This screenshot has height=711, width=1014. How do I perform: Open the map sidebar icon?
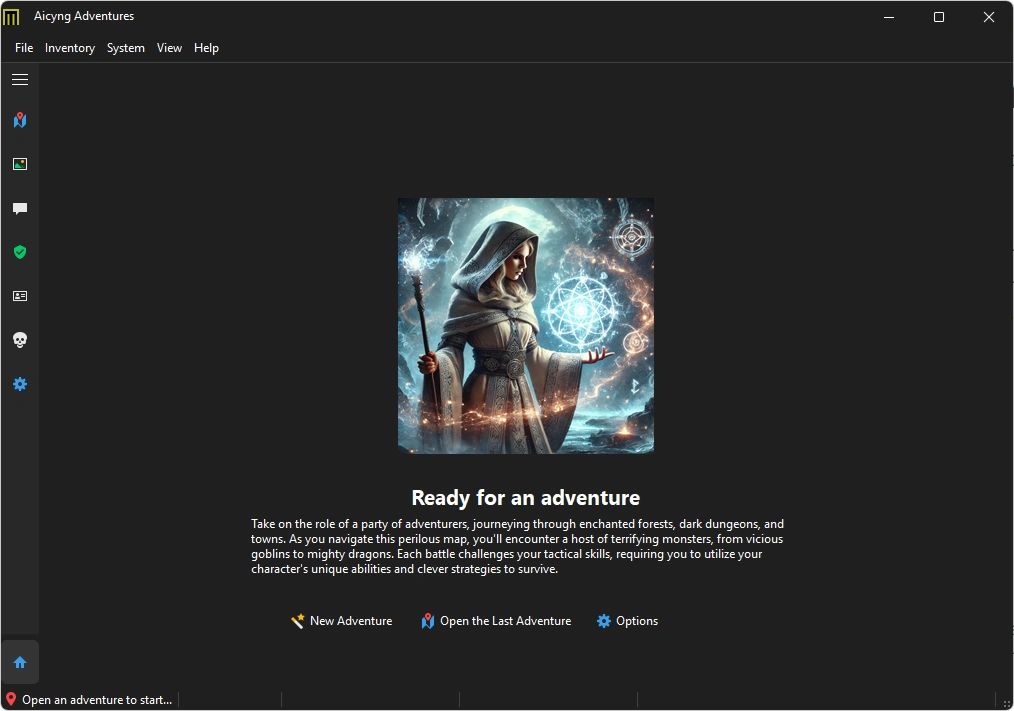pos(20,120)
